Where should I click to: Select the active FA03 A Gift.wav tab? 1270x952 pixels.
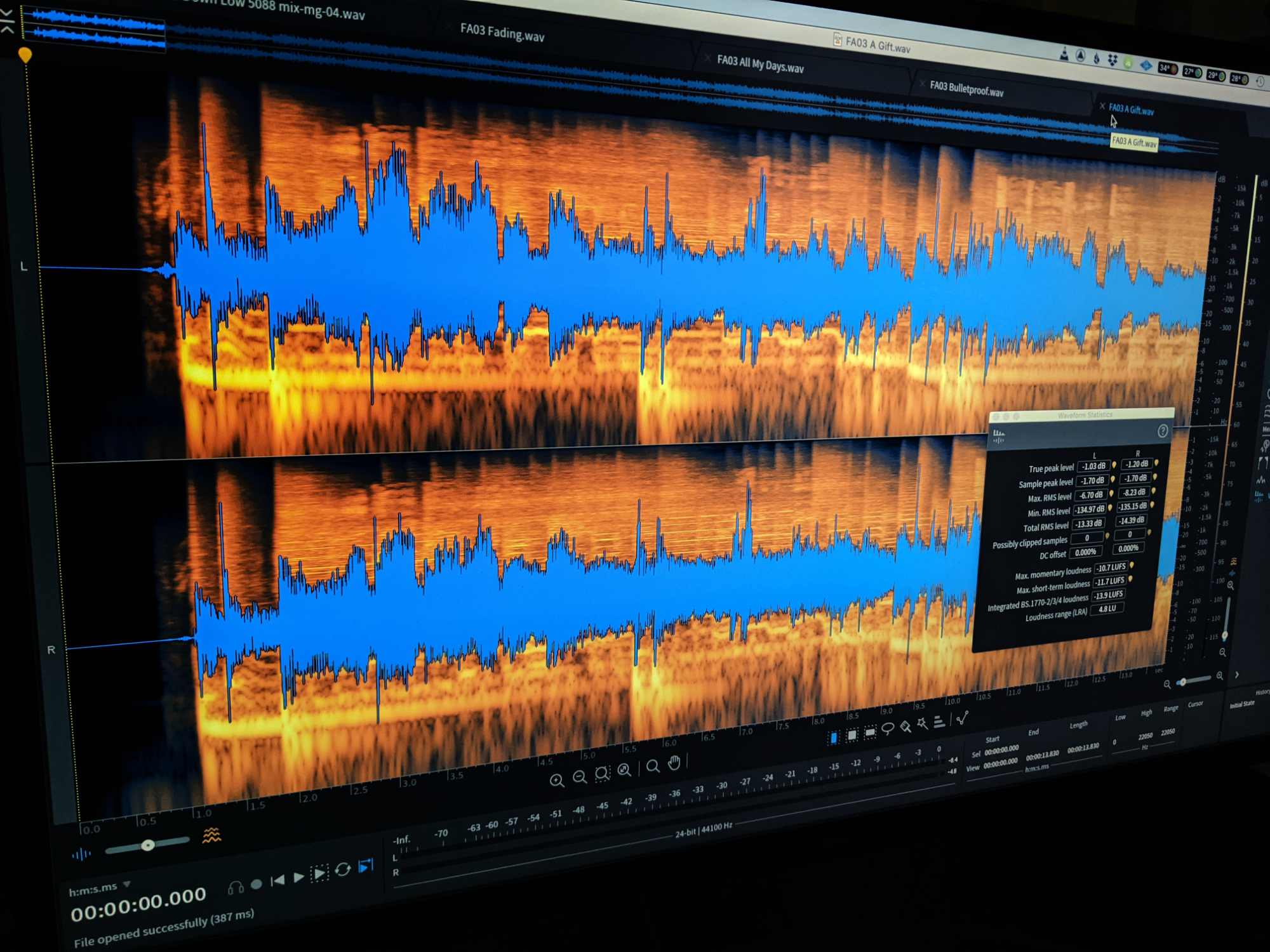1132,109
